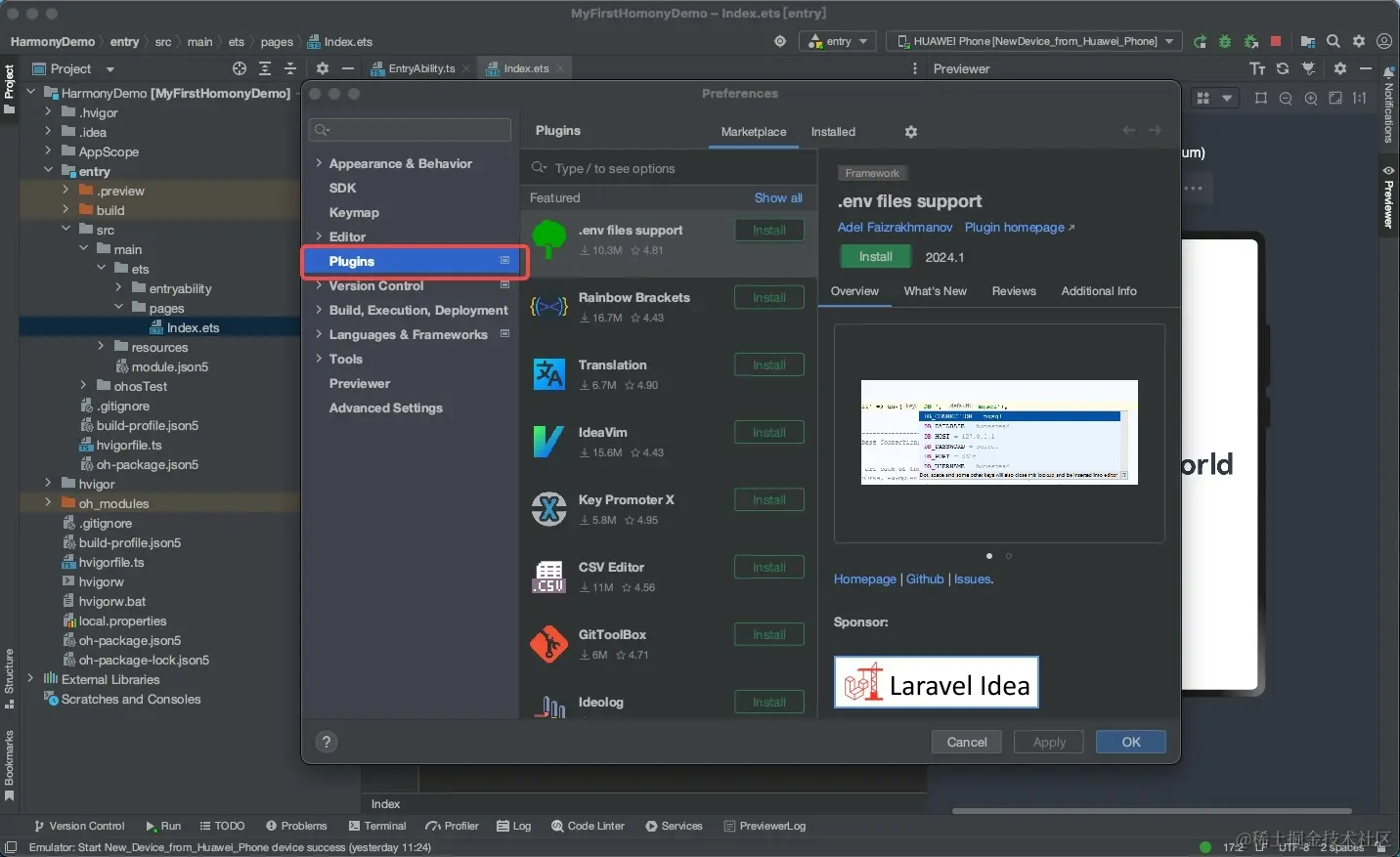Open Project panel gear options
The height and width of the screenshot is (857, 1400).
[x=323, y=68]
